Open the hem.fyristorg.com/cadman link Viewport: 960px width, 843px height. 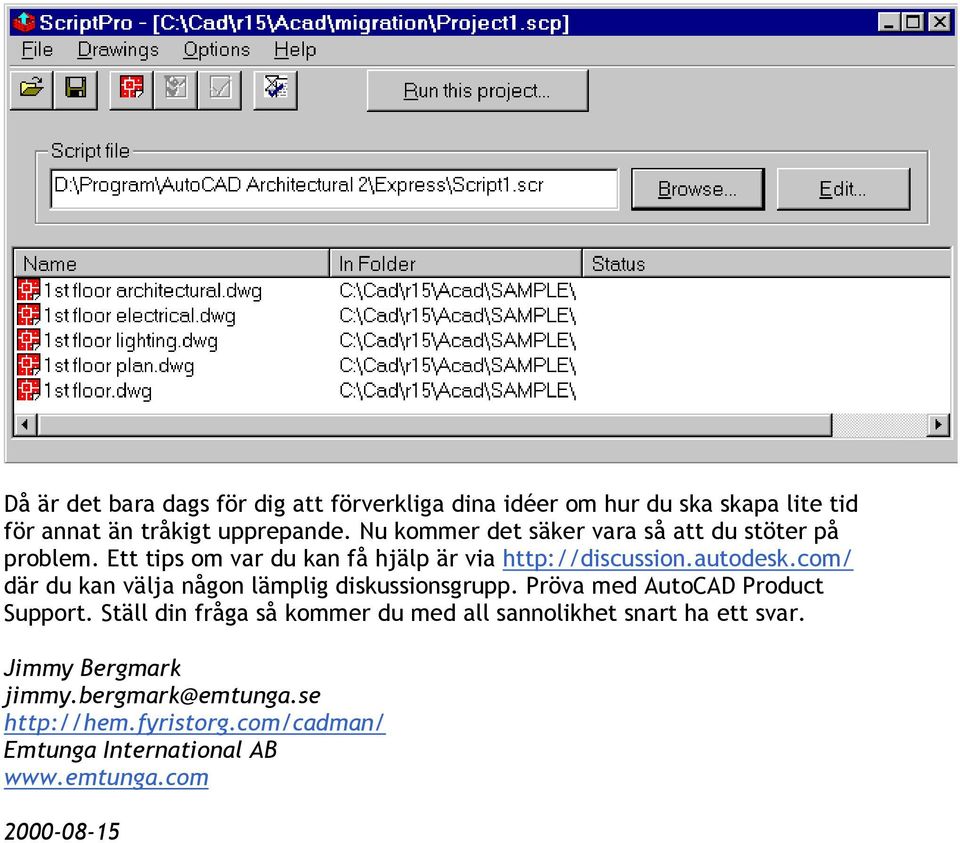195,722
